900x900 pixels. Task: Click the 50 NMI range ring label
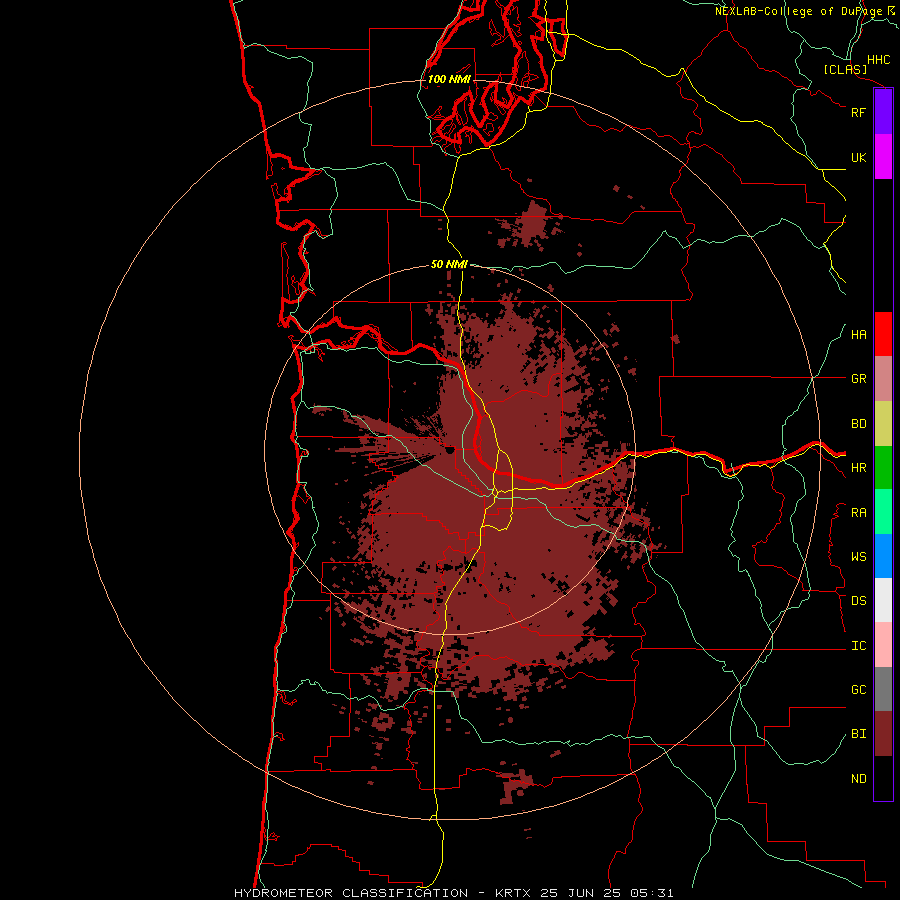[x=449, y=264]
